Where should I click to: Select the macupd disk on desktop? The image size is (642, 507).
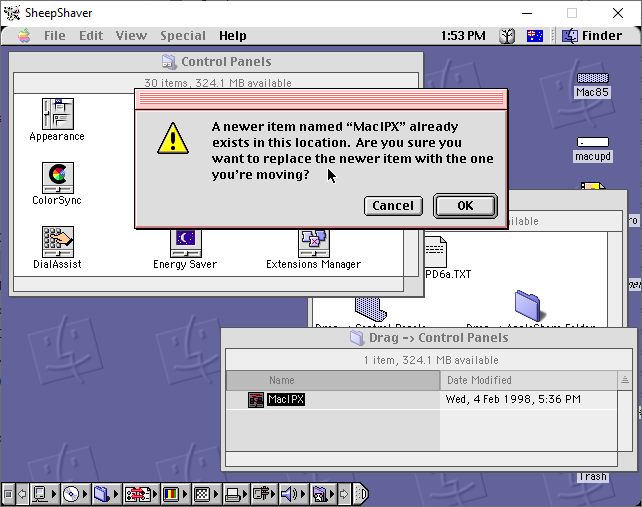[592, 142]
